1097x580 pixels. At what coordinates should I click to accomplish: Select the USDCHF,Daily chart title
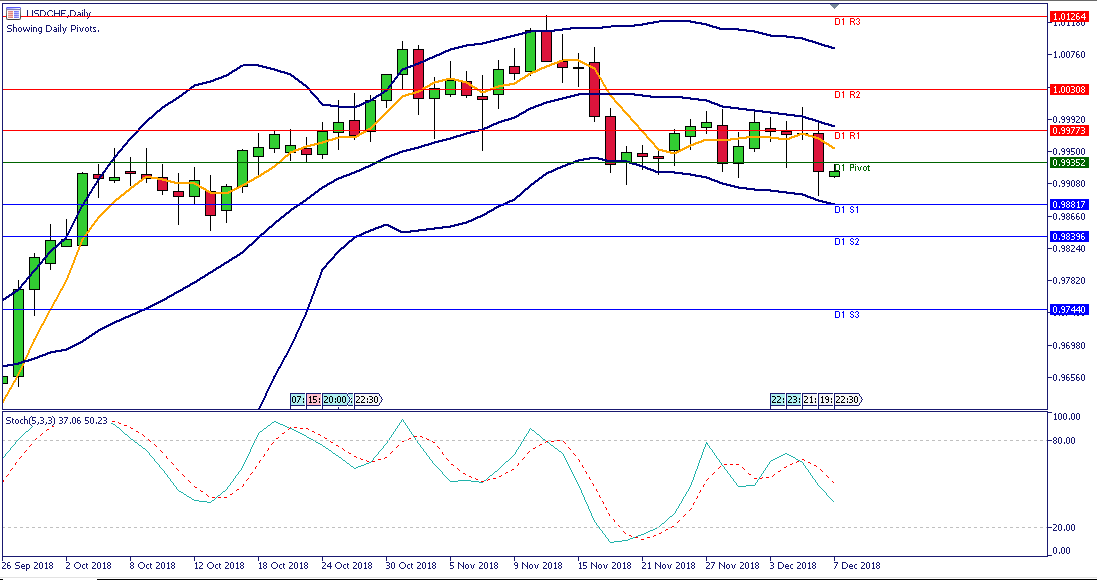pyautogui.click(x=58, y=13)
